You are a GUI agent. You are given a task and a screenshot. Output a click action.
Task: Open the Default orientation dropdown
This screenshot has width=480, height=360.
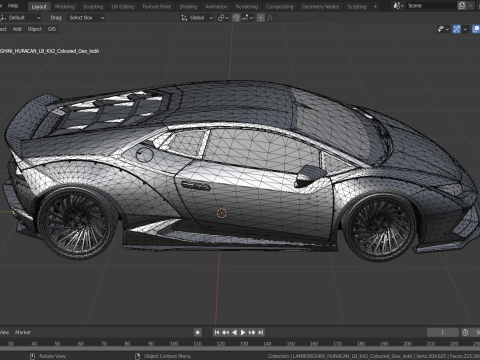(21, 18)
